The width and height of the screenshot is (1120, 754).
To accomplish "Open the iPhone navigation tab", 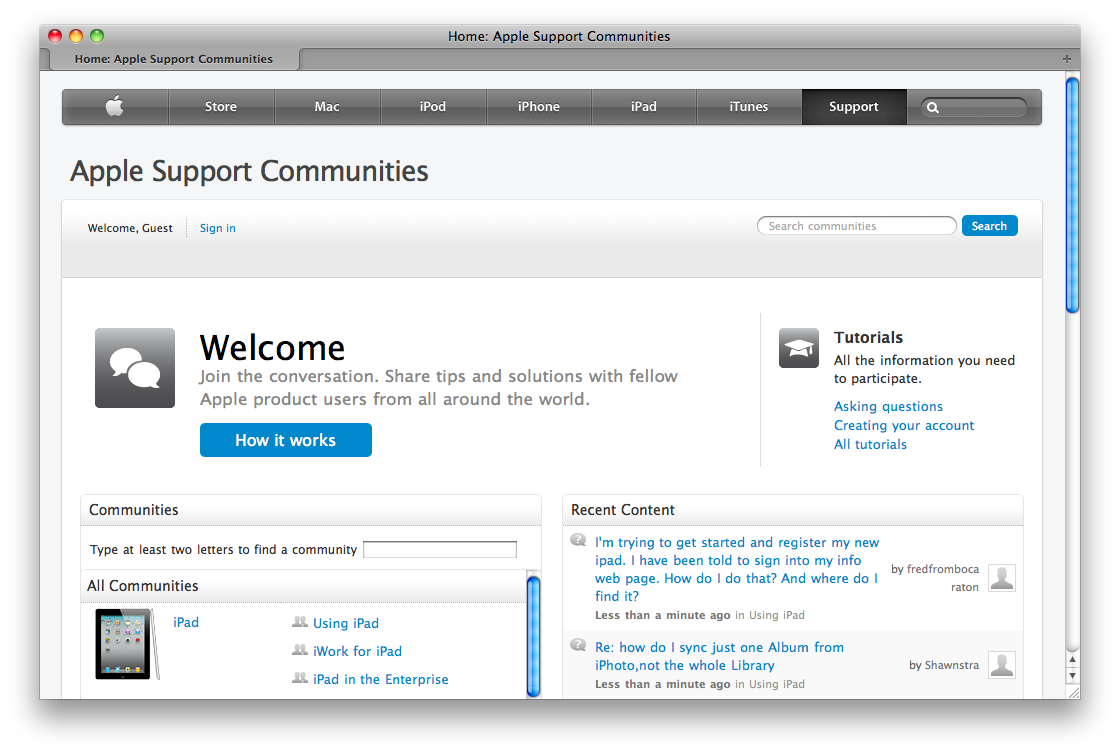I will point(539,107).
